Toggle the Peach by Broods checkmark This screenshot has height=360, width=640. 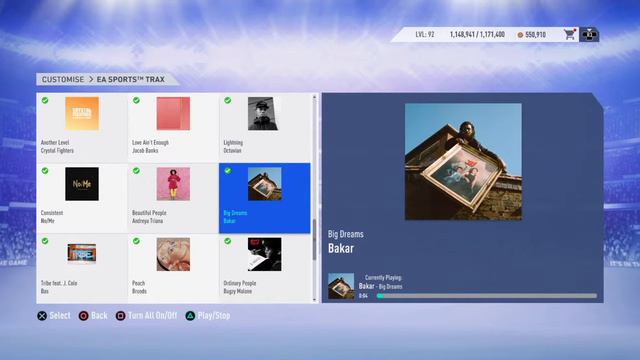[x=136, y=241]
